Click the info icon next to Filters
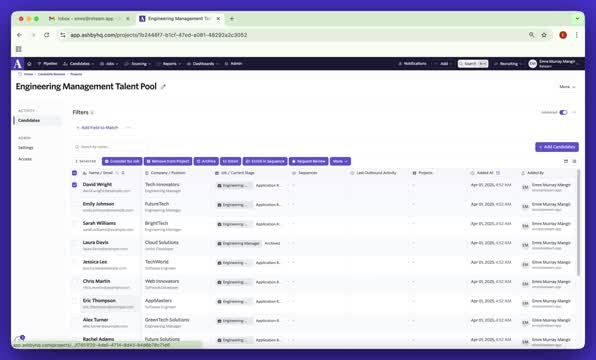596x360 pixels. point(92,113)
